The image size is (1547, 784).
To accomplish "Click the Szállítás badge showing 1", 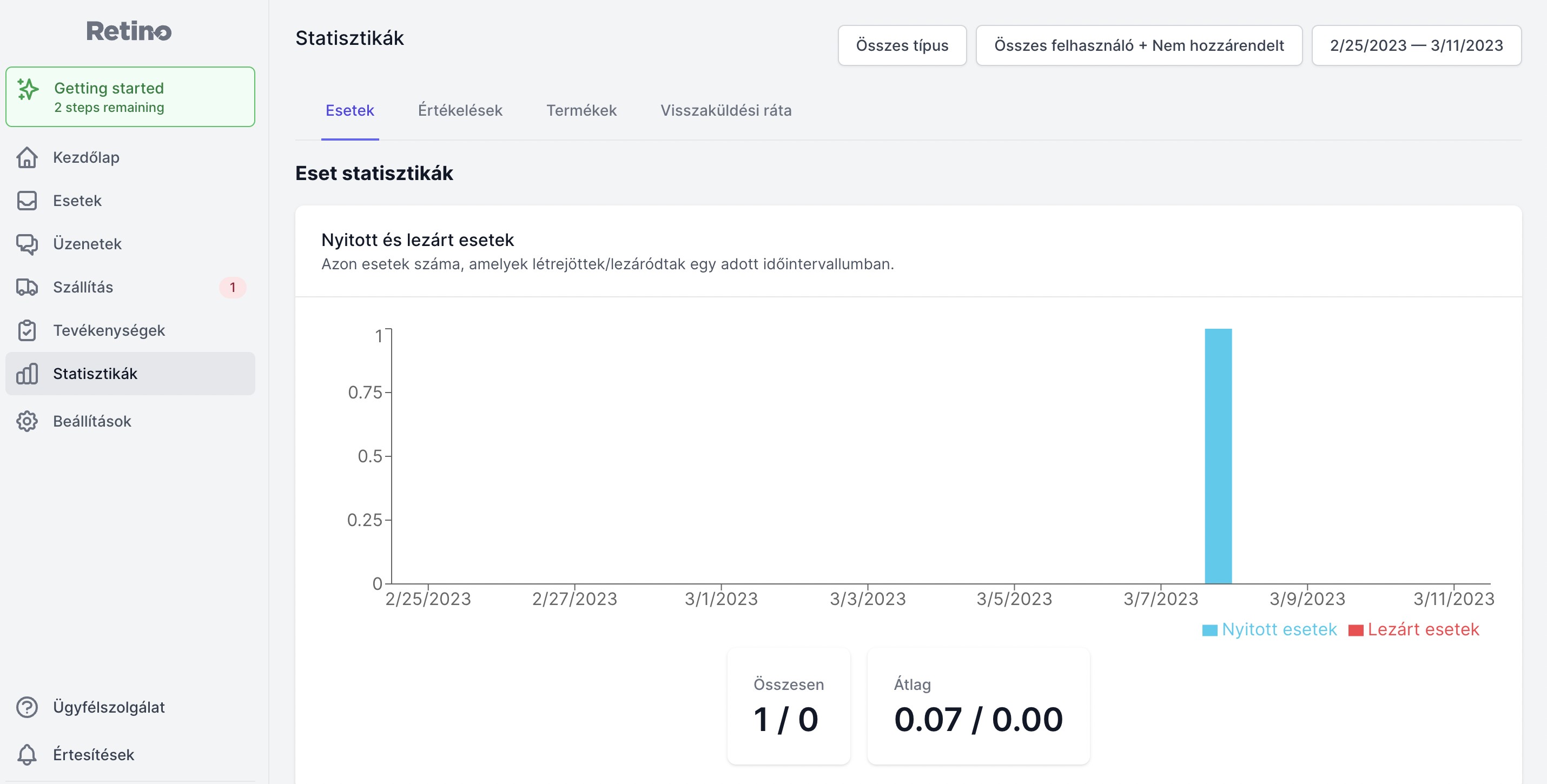I will pyautogui.click(x=233, y=288).
